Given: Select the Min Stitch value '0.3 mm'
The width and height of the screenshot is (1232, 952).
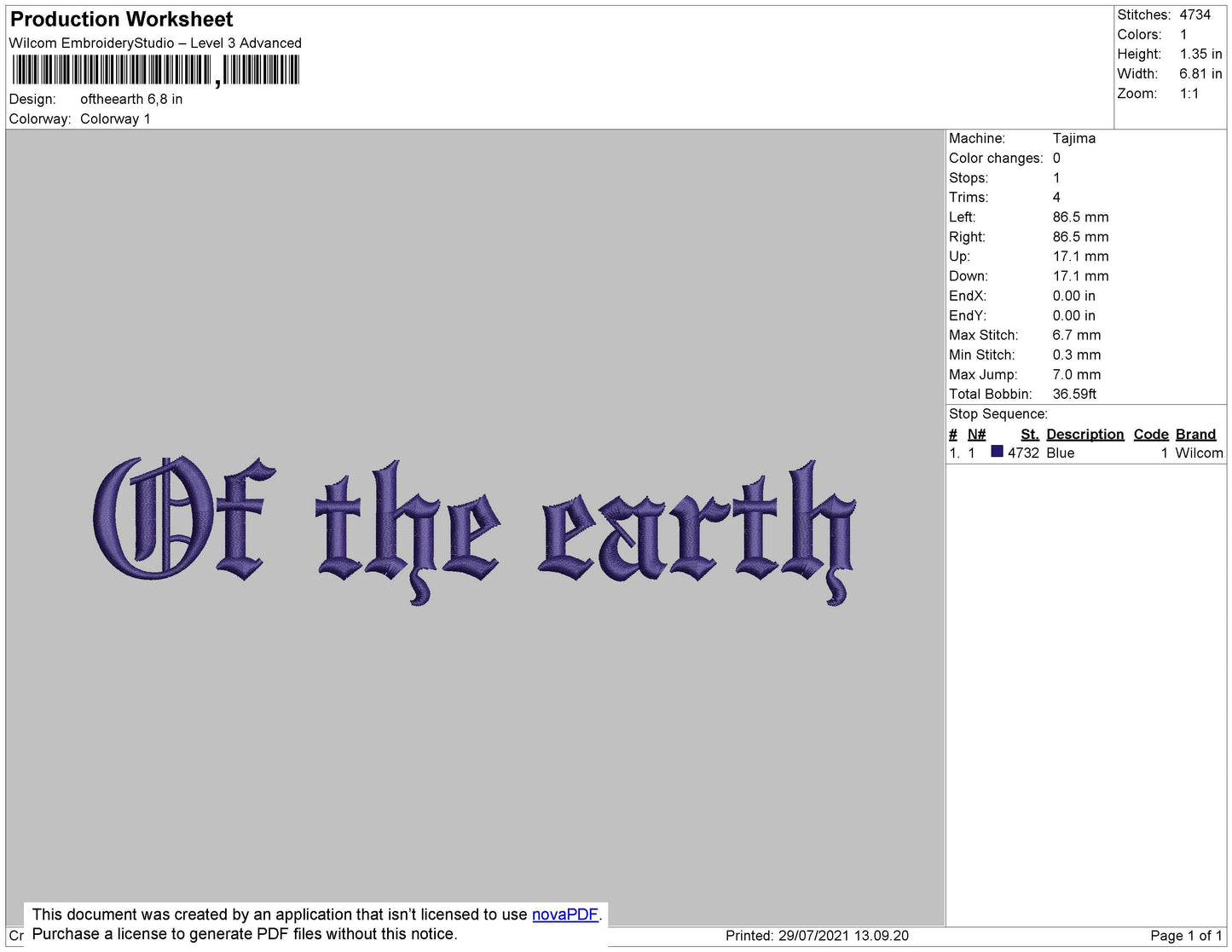Looking at the screenshot, I should pyautogui.click(x=1077, y=355).
